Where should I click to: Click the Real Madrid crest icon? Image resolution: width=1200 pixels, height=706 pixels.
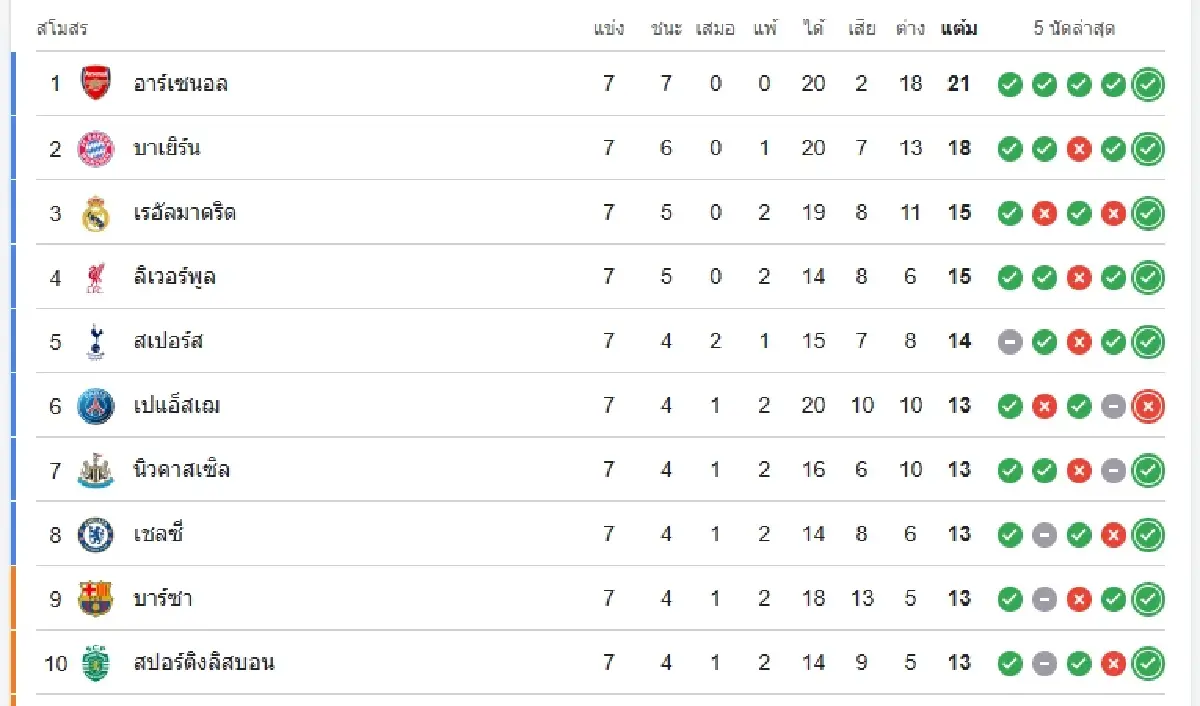click(x=96, y=213)
